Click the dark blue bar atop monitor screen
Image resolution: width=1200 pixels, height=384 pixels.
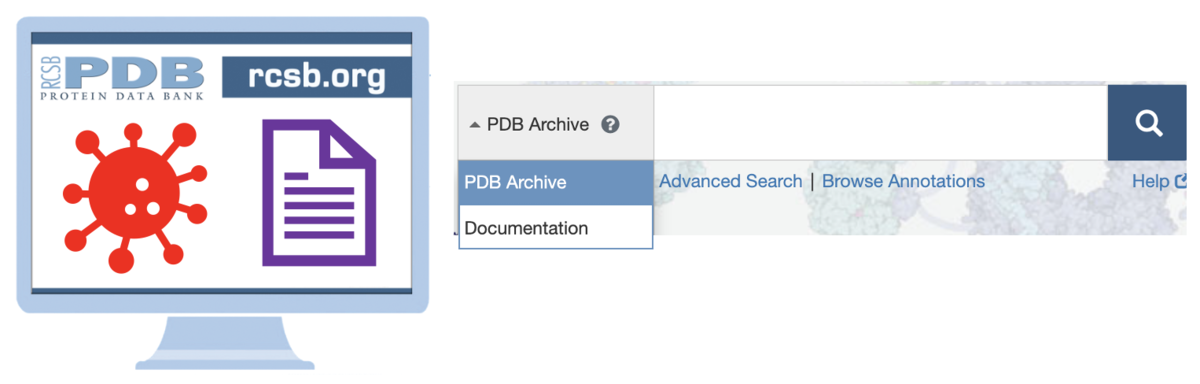point(222,38)
